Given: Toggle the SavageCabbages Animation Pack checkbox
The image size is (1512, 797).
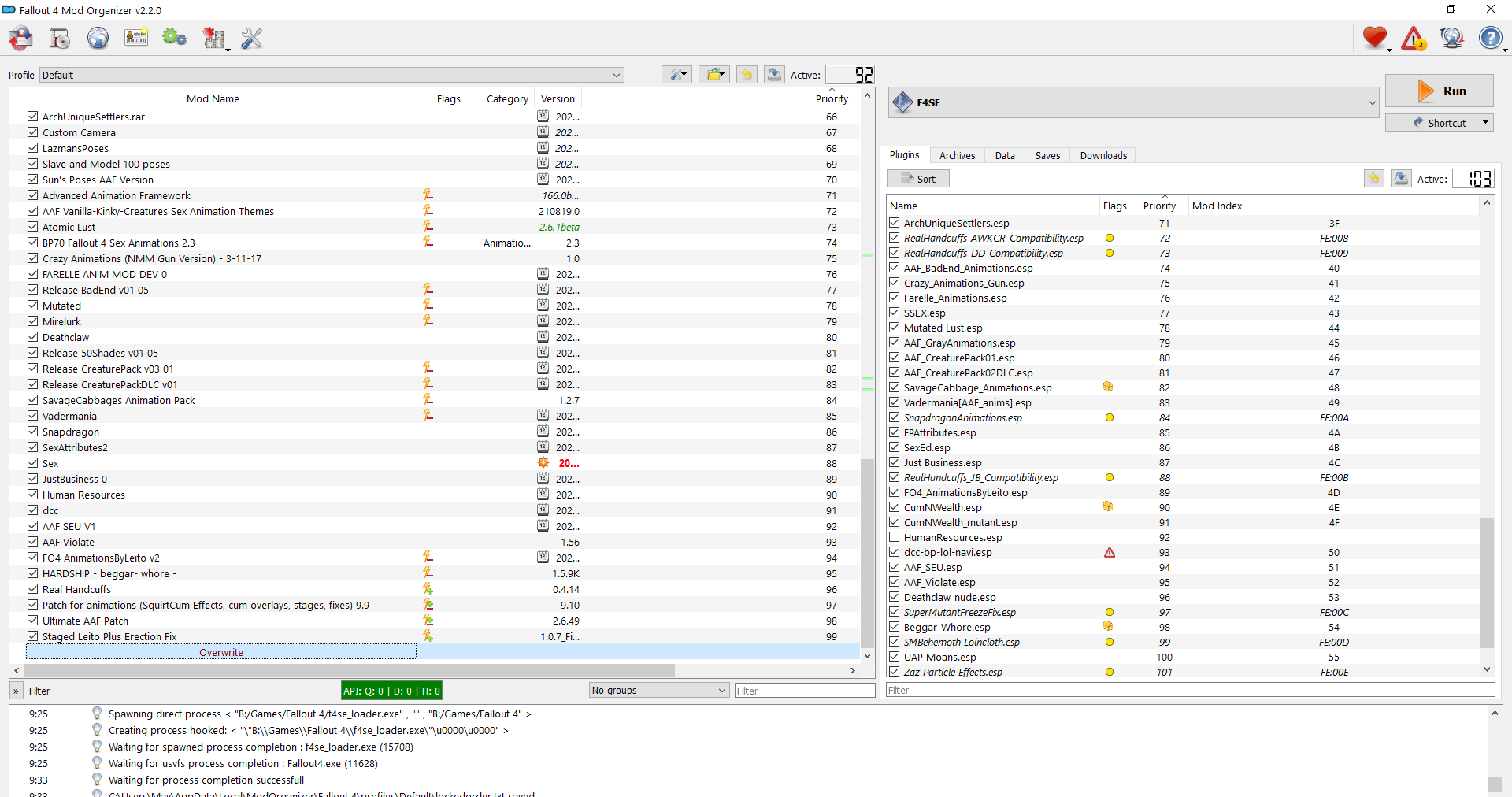Looking at the screenshot, I should pos(32,400).
